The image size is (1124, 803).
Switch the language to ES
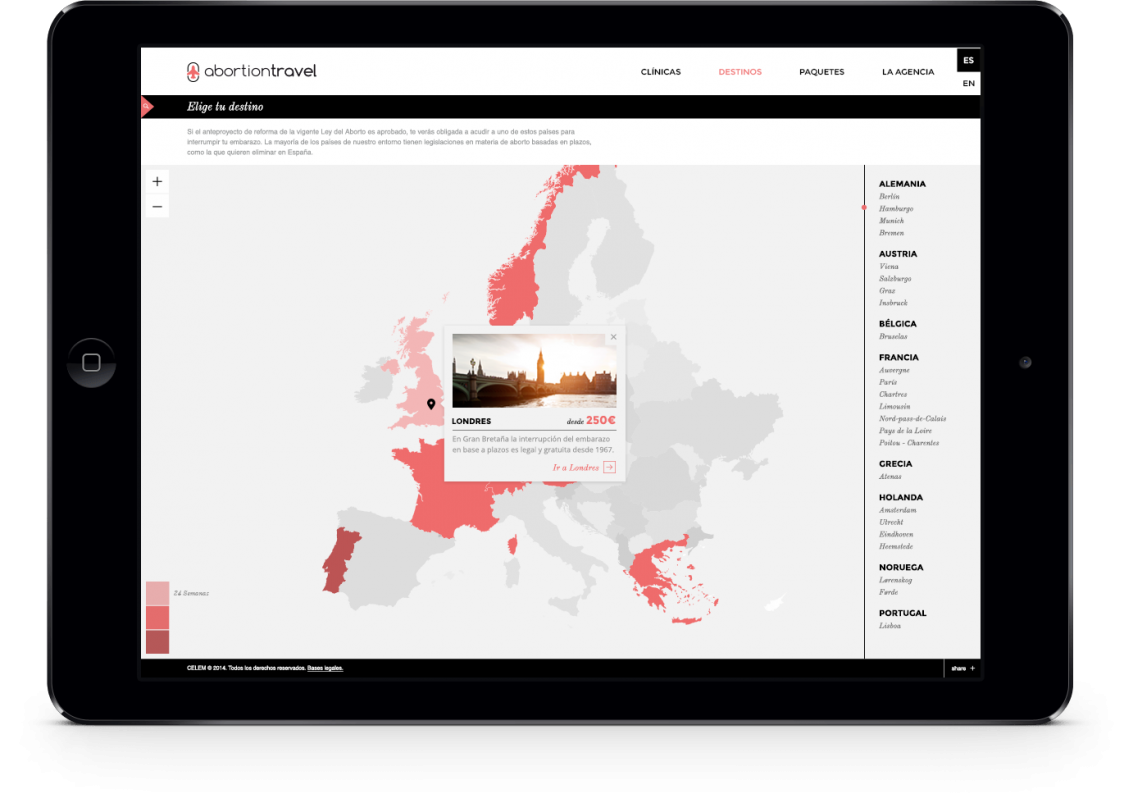968,60
